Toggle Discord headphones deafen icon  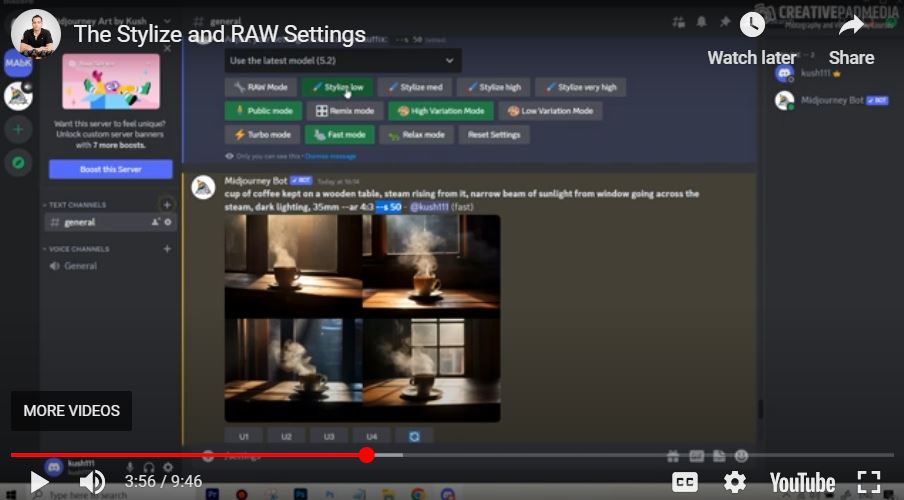(x=149, y=467)
